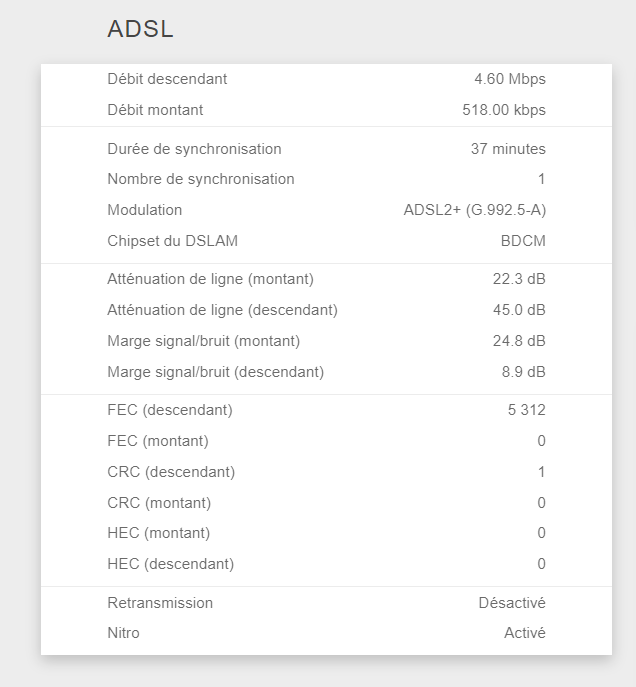Click the BDCM chipset value
The image size is (636, 687).
(x=523, y=241)
